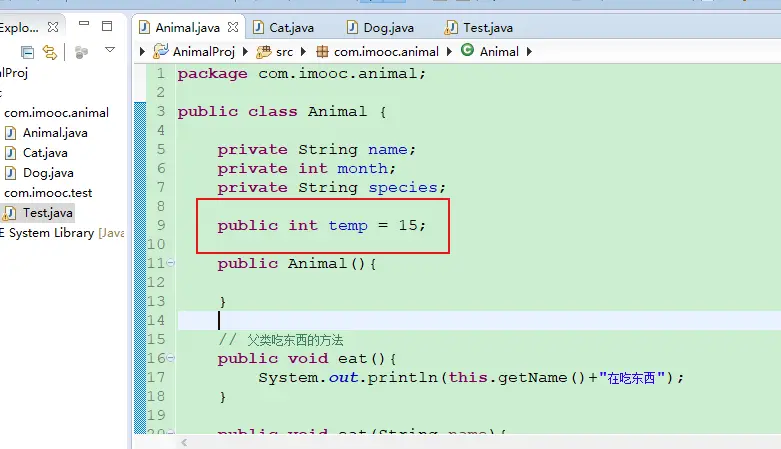Open the Cat.java editor tab

(x=291, y=27)
